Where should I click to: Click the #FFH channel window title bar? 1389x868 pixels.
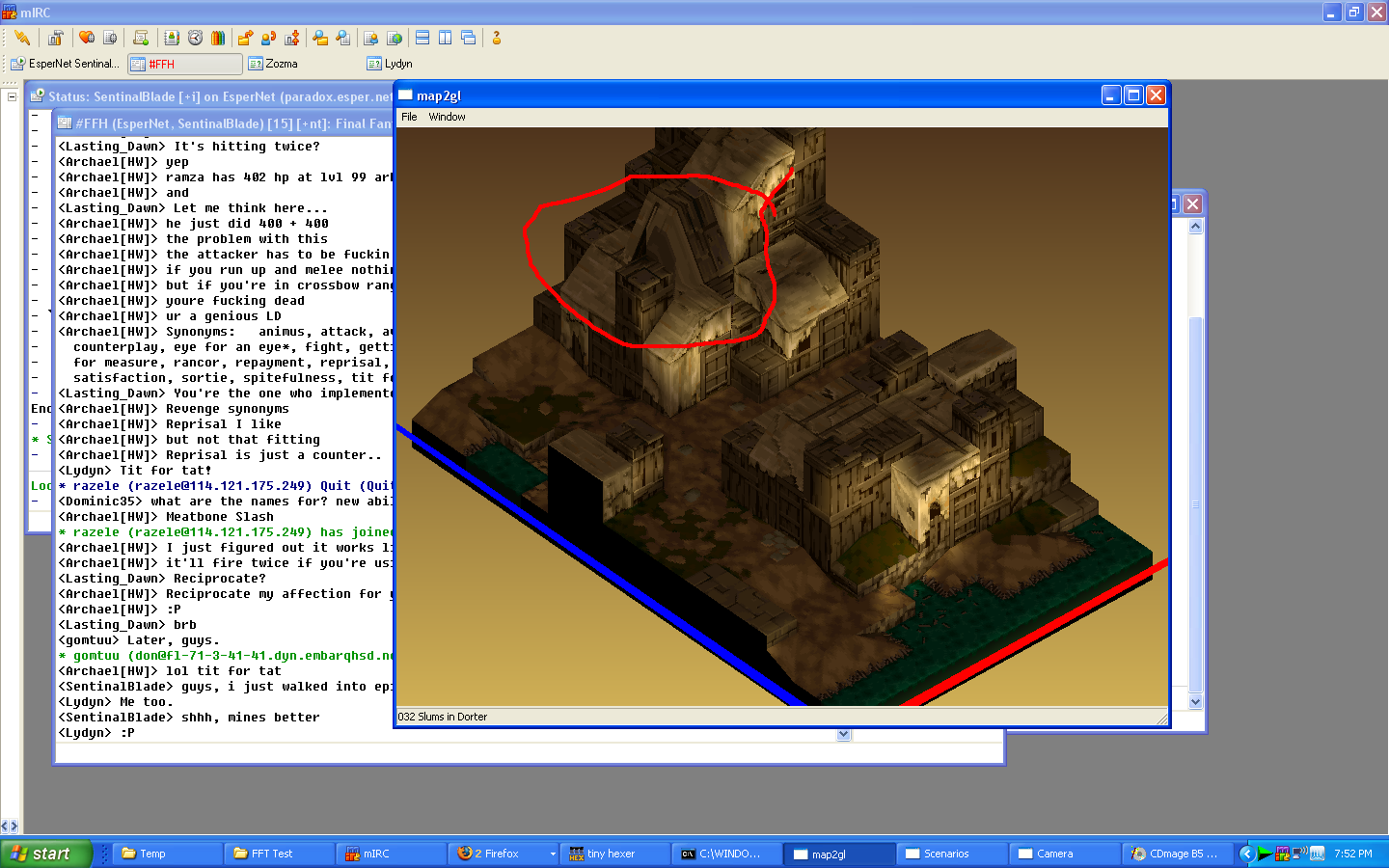[x=224, y=123]
